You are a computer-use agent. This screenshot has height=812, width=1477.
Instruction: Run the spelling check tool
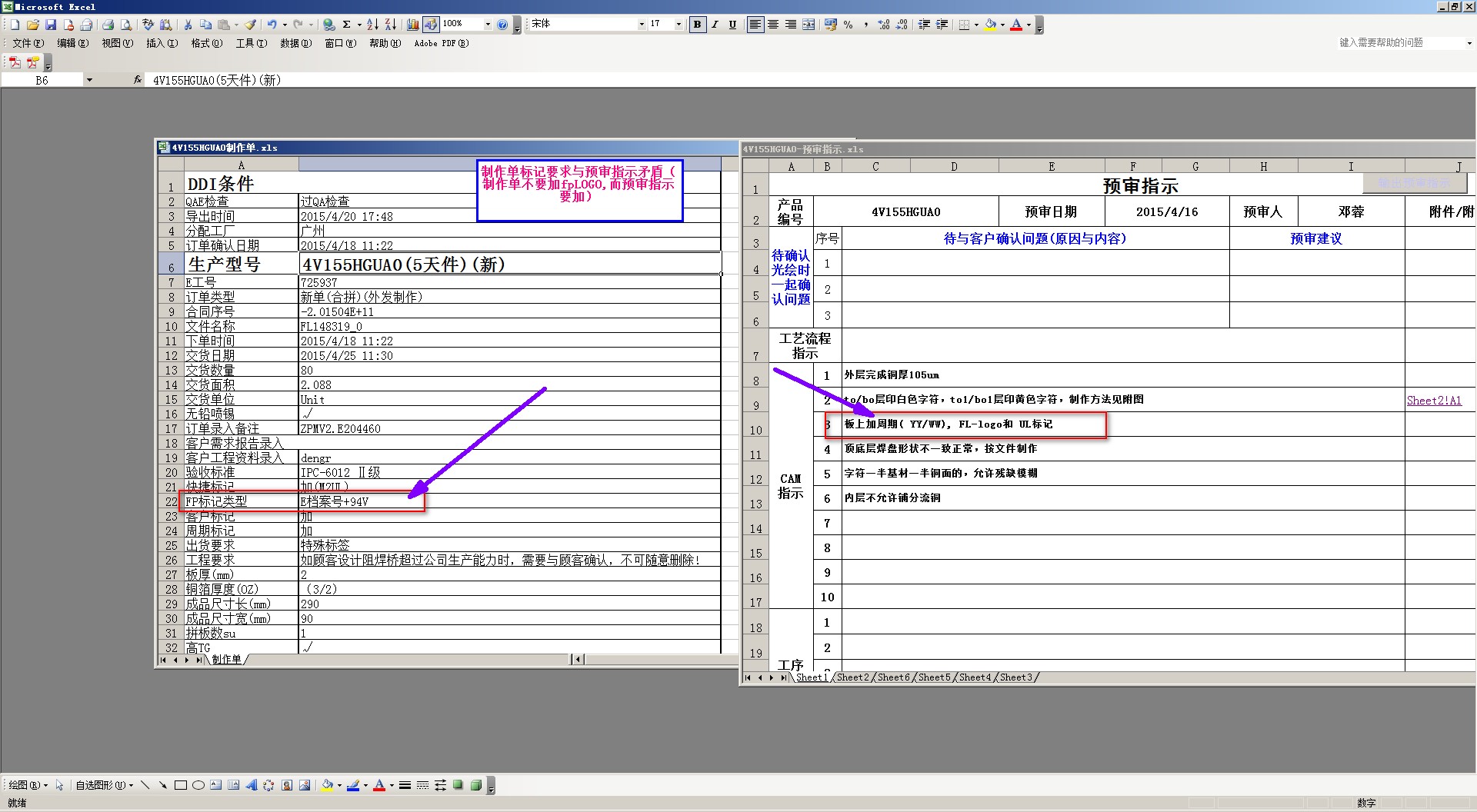point(148,25)
